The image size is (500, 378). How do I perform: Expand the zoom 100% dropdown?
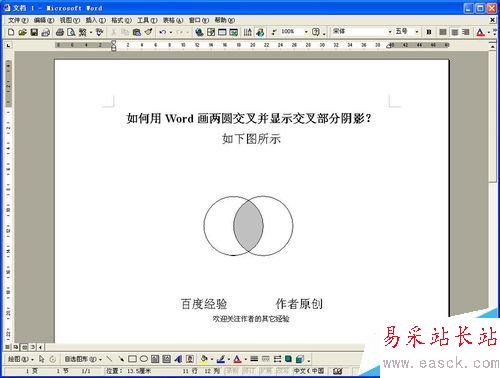pos(306,32)
